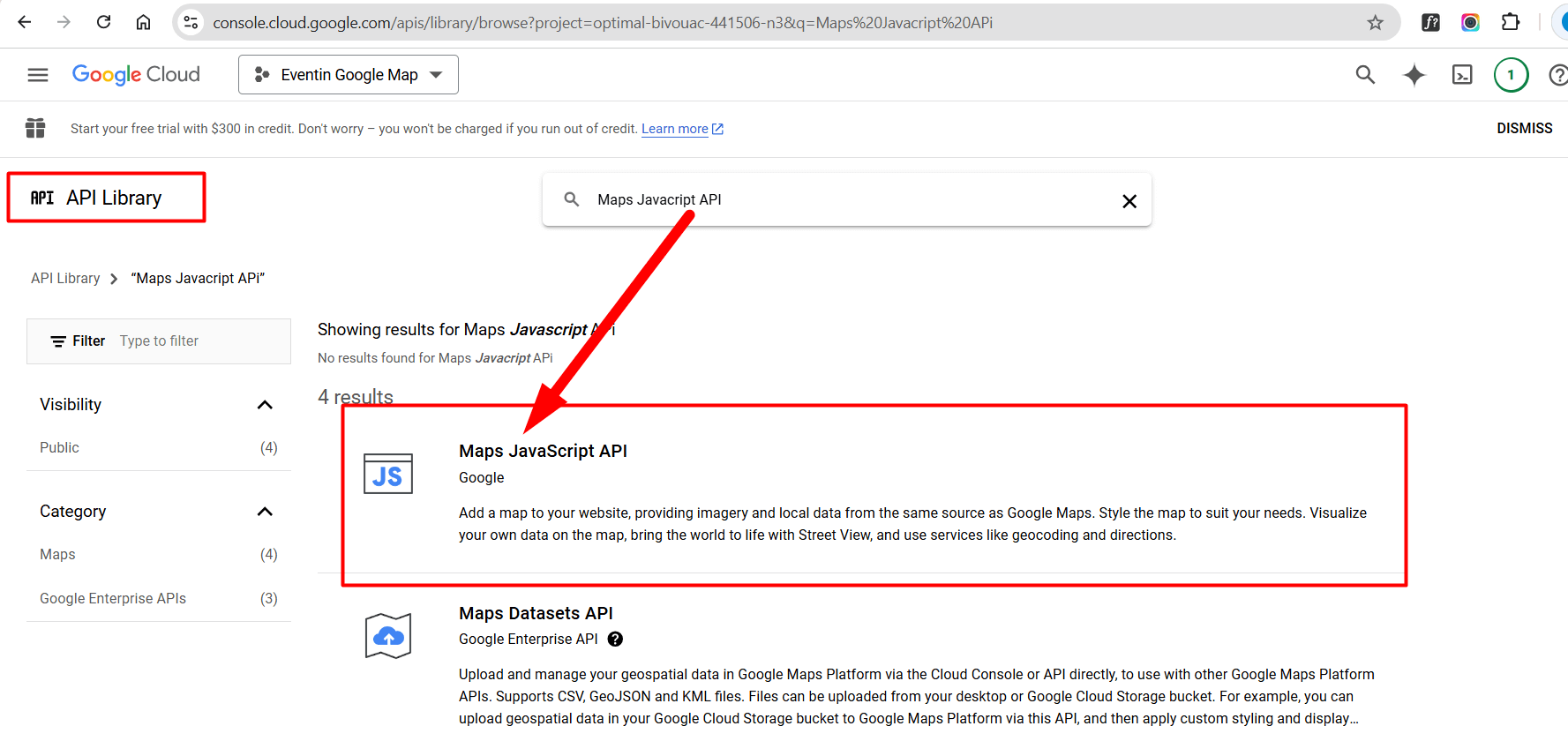Viewport: 1568px width, 741px height.
Task: Click the Maps JavaScript API JS icon
Action: tap(388, 474)
